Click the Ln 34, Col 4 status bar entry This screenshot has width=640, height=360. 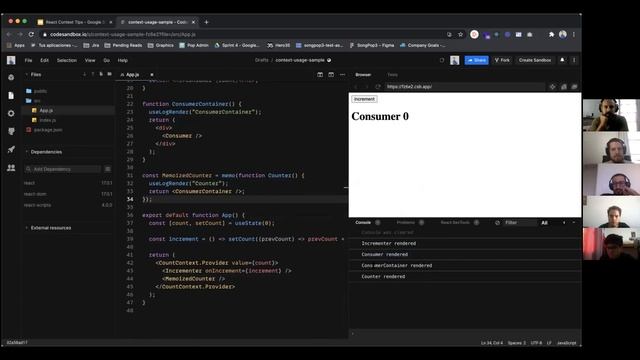pos(492,343)
